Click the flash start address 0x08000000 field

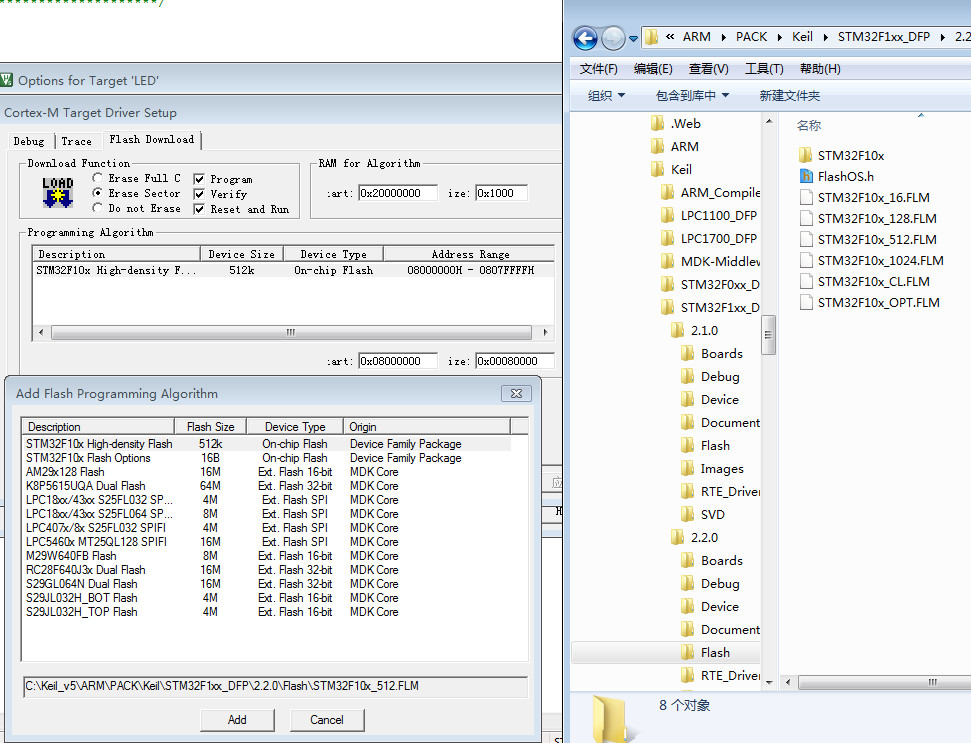pos(398,361)
